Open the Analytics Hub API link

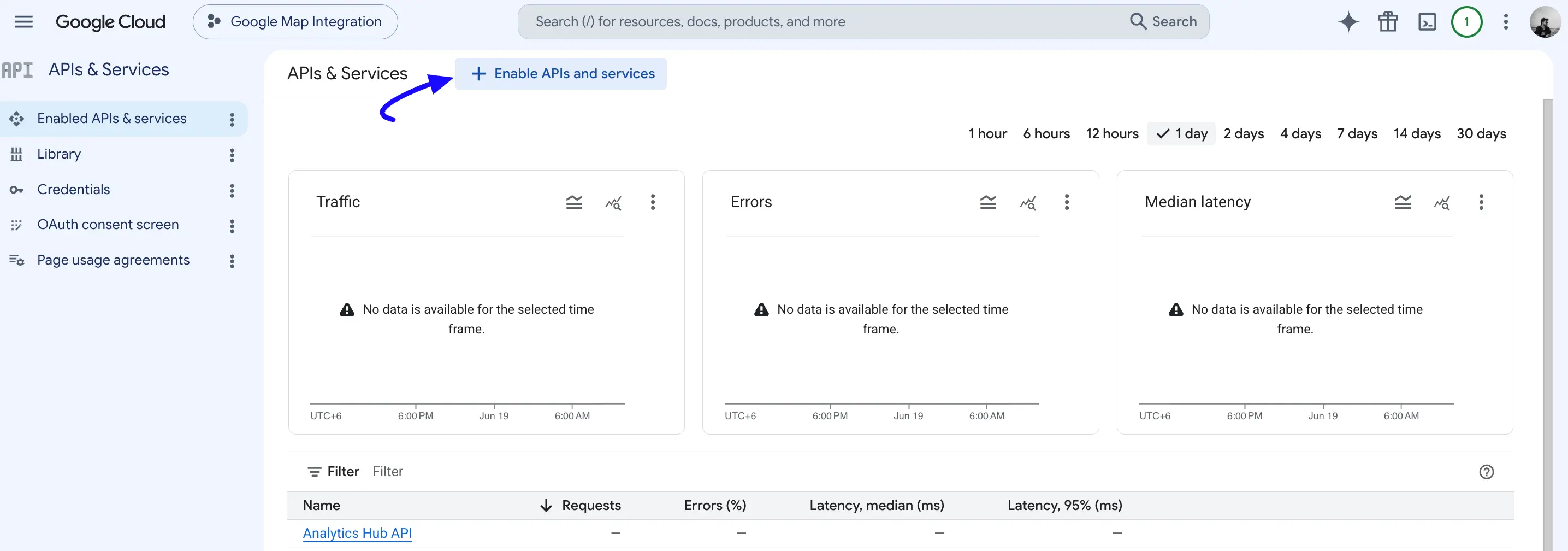click(357, 534)
